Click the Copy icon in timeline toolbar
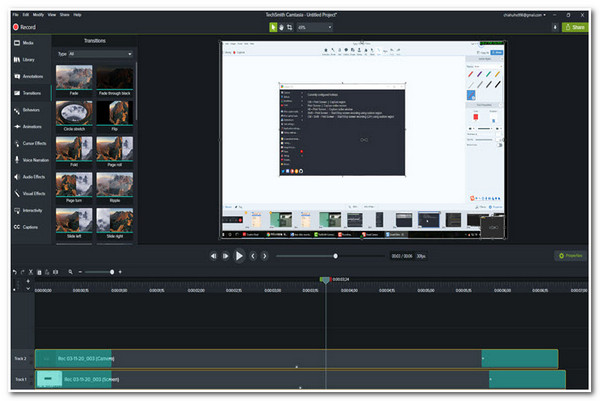This screenshot has height=401, width=600. [39, 272]
